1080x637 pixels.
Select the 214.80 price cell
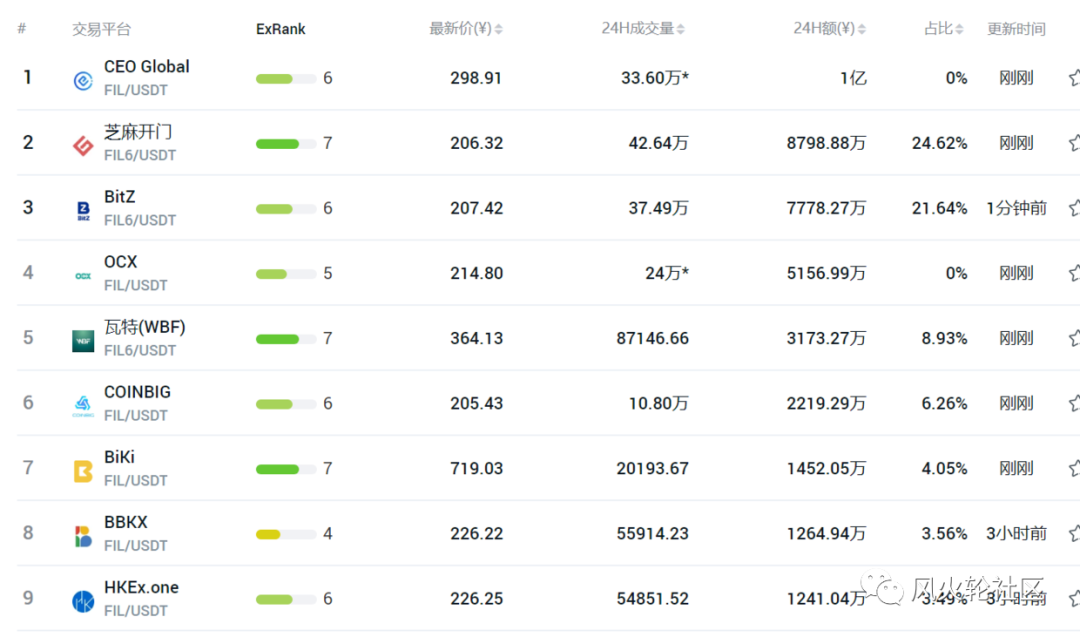[477, 273]
